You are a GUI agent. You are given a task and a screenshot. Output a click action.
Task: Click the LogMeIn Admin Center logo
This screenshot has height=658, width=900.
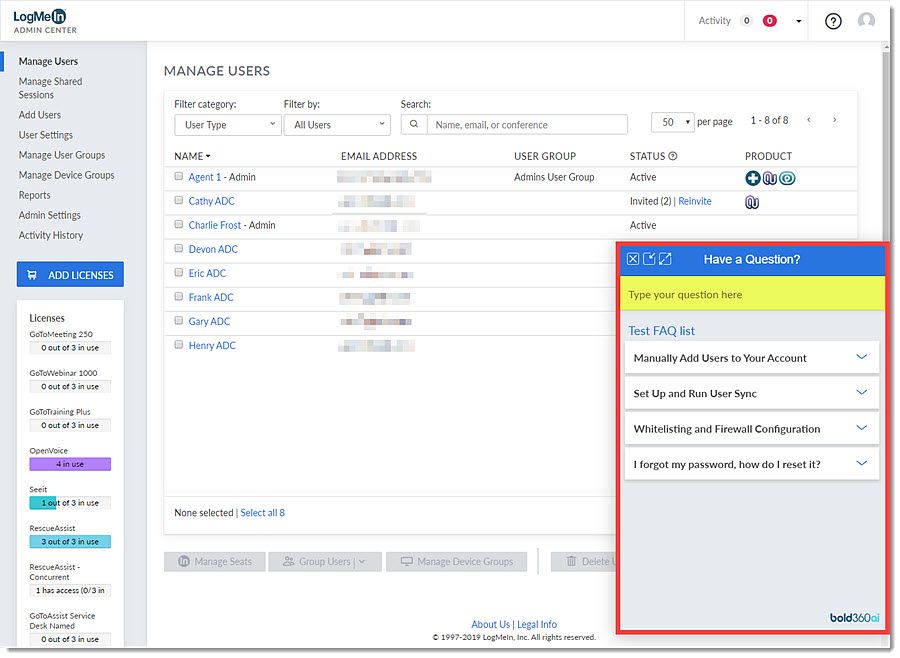[45, 21]
